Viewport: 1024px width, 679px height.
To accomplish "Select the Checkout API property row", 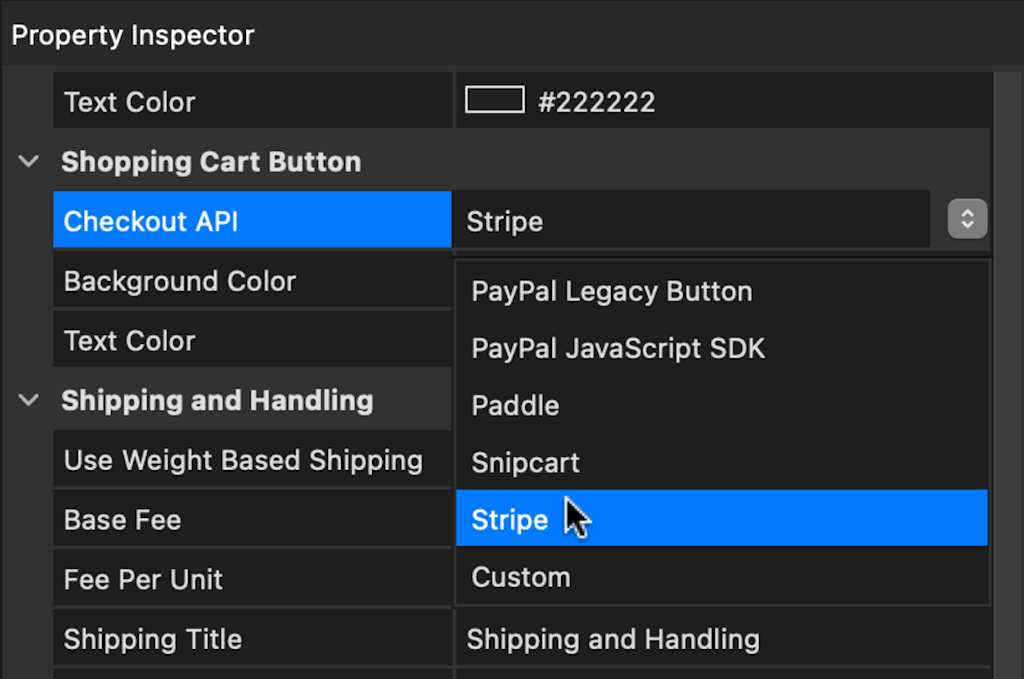I will coord(252,220).
